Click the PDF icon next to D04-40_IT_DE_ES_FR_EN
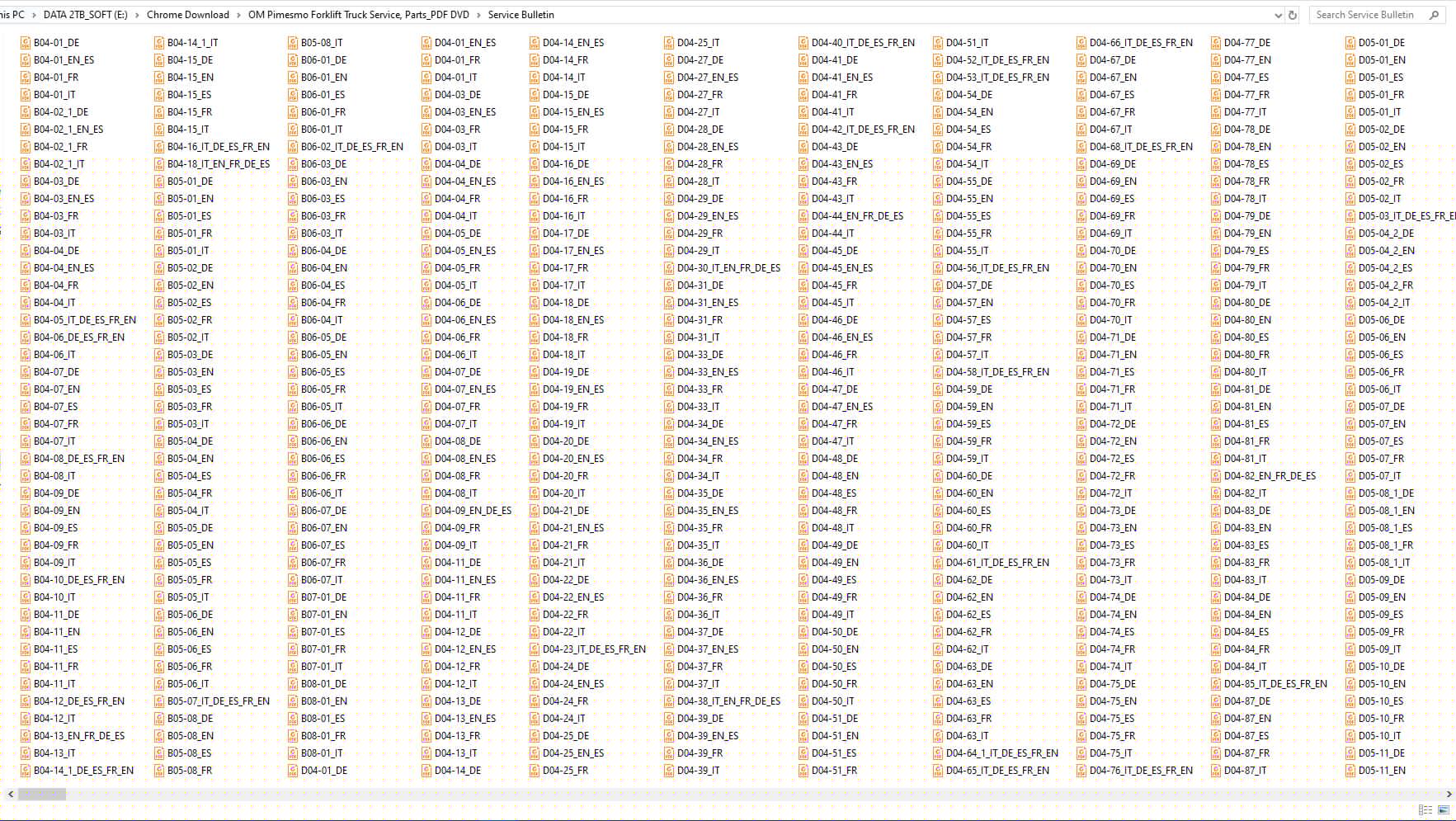This screenshot has width=1456, height=821. click(x=803, y=43)
